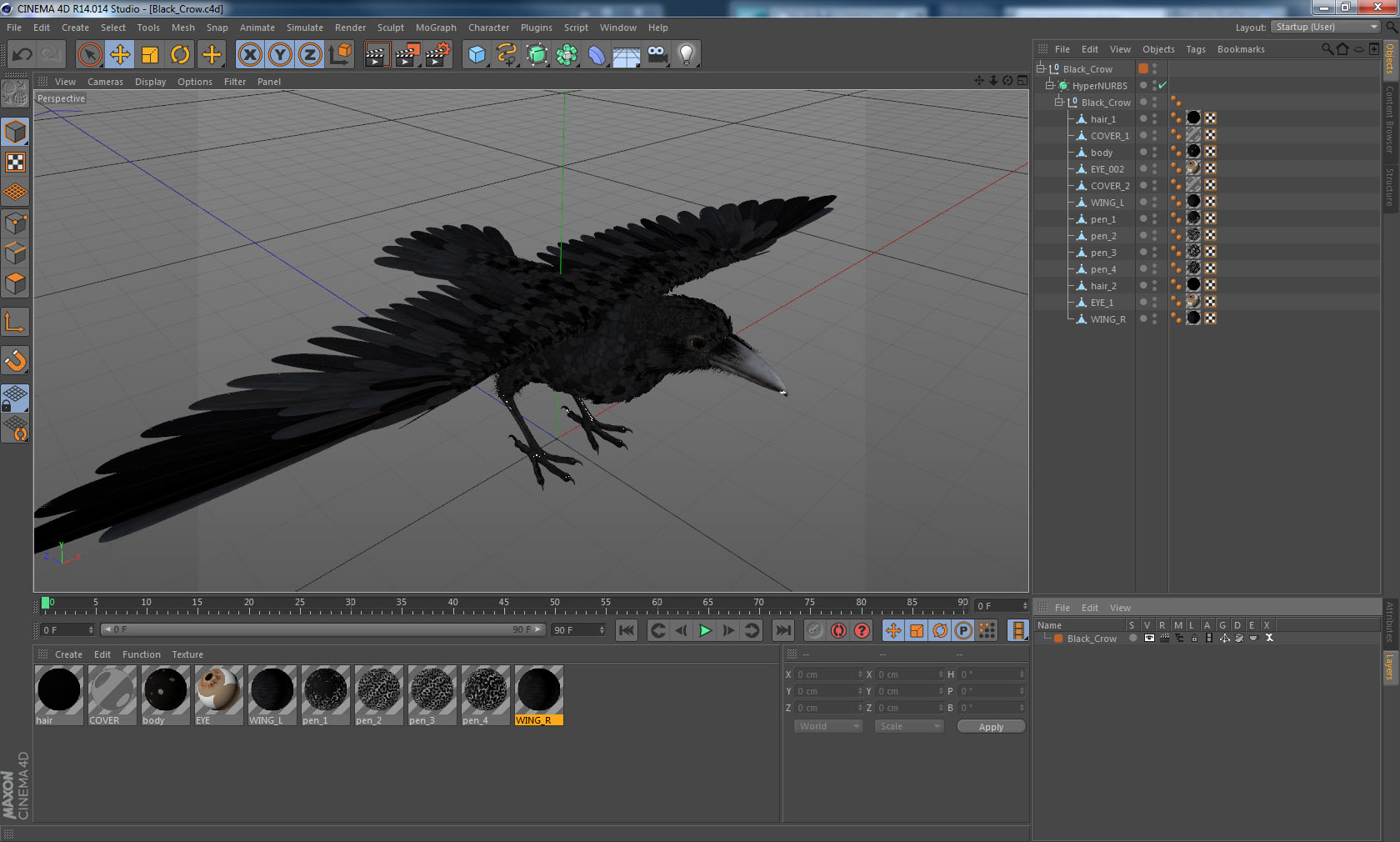Open the Sculpt menu
1400x842 pixels.
(x=390, y=28)
